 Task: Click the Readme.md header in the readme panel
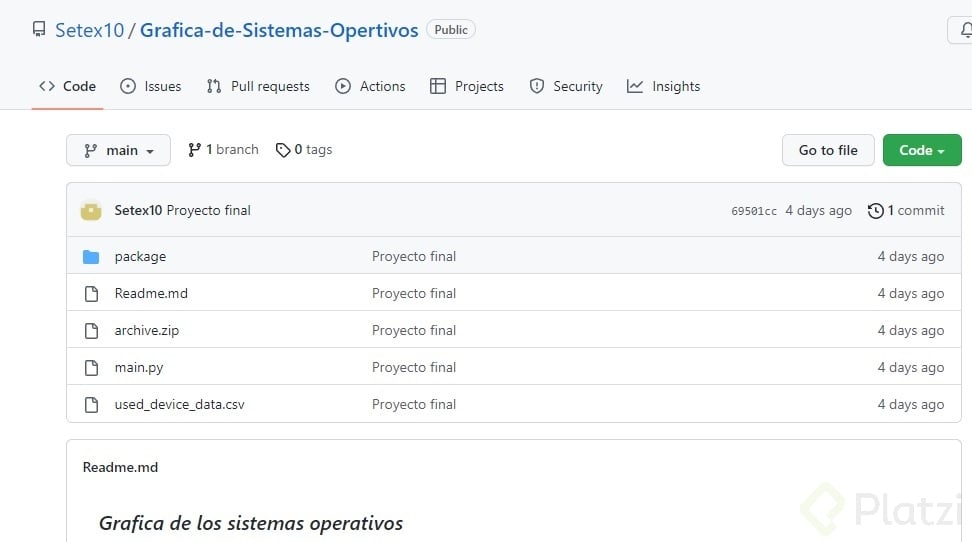120,467
